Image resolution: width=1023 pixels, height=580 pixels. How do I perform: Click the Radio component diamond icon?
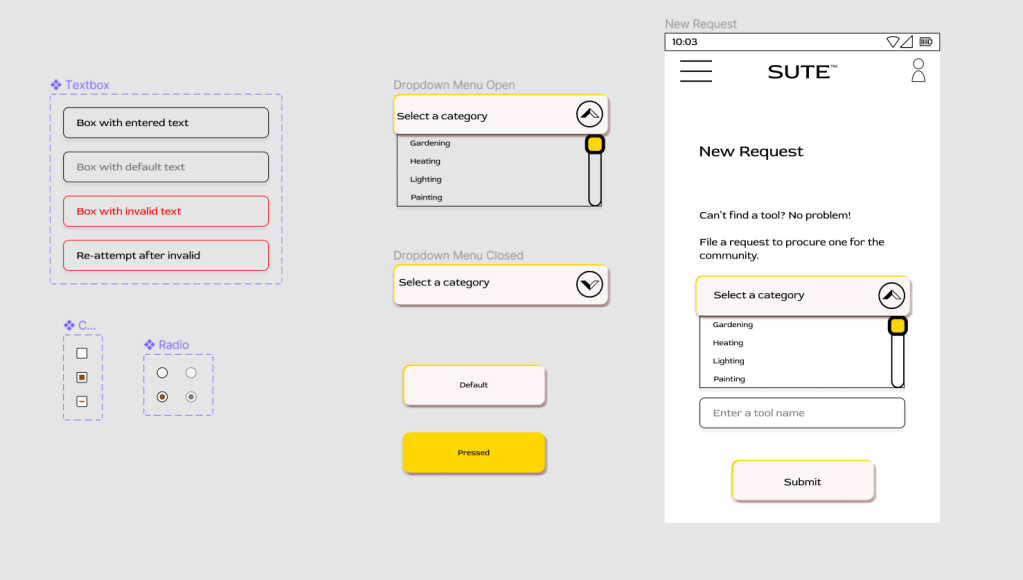[x=149, y=345]
